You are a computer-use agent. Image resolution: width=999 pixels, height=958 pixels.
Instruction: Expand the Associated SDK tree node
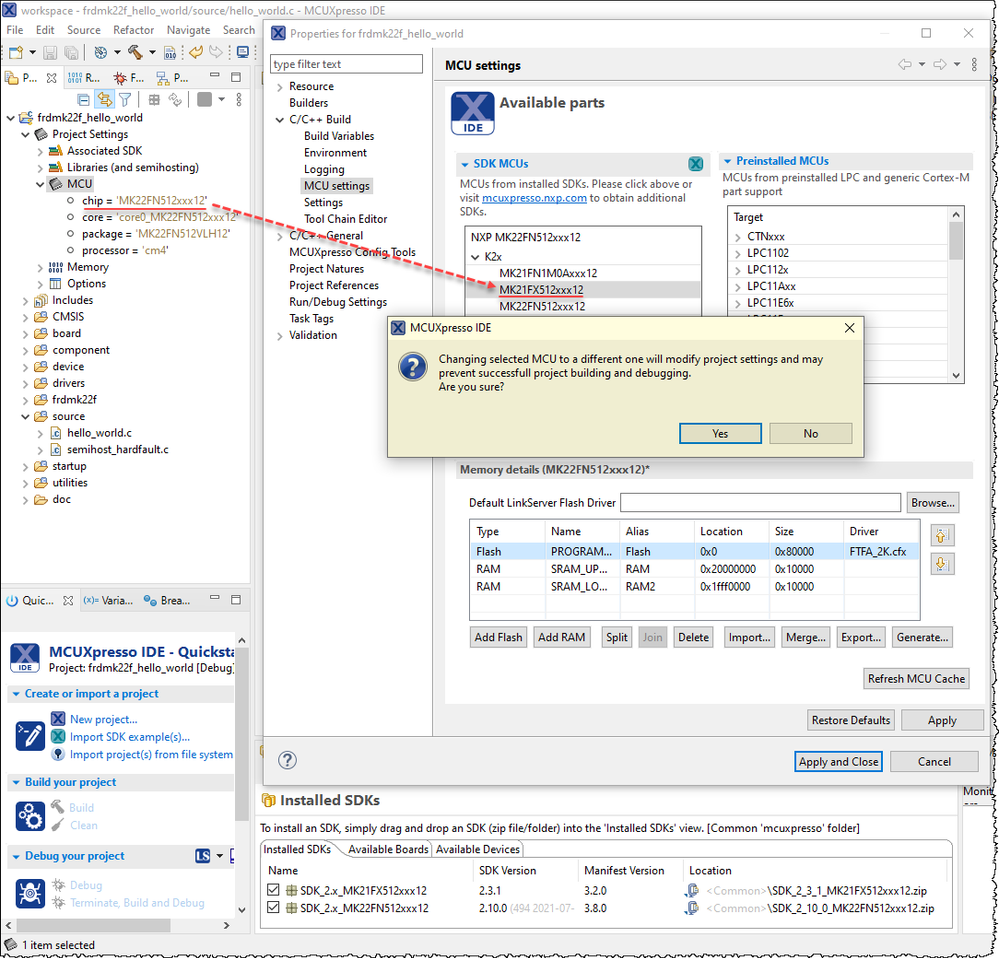pyautogui.click(x=40, y=152)
